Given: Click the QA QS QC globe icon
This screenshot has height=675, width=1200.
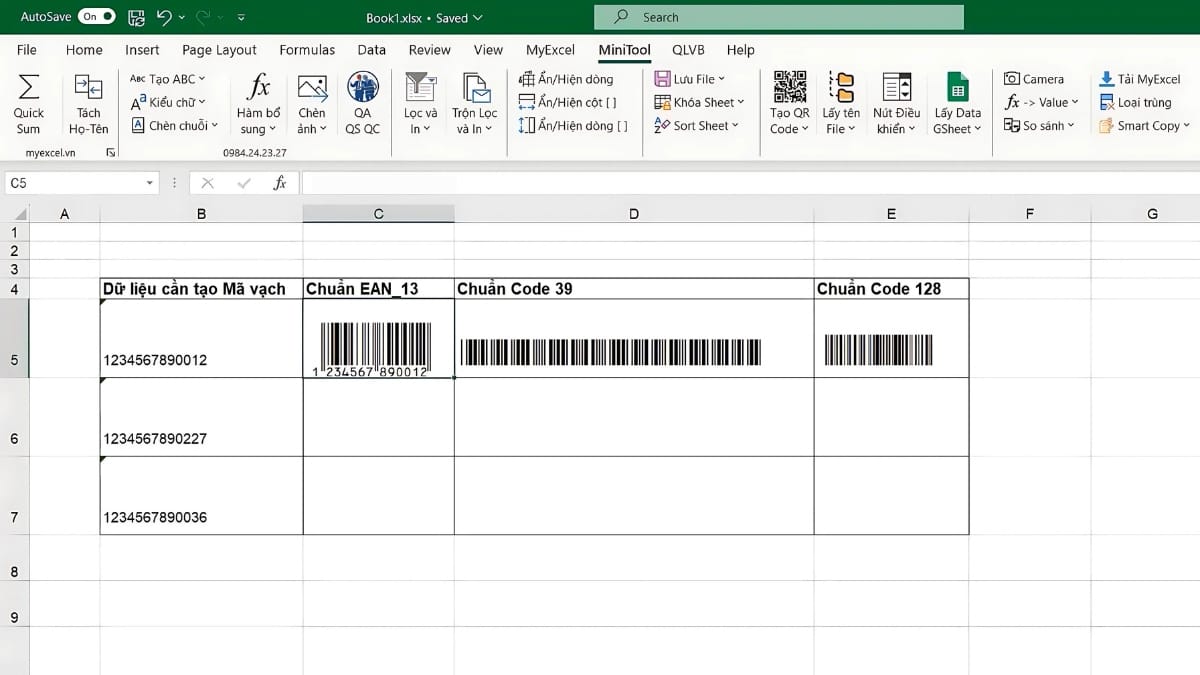Looking at the screenshot, I should click(x=362, y=87).
